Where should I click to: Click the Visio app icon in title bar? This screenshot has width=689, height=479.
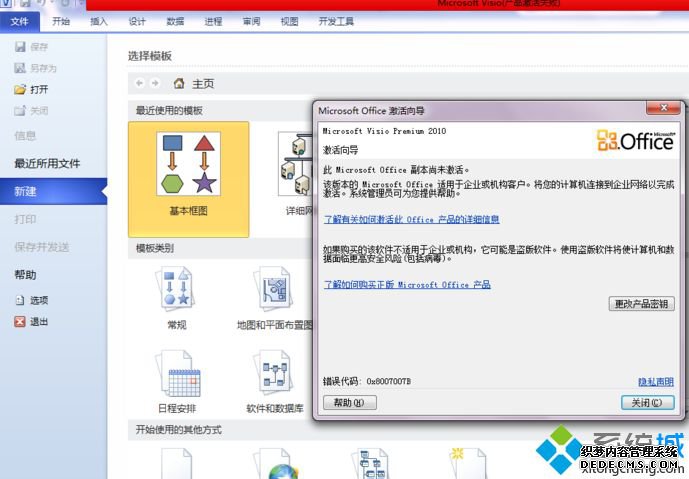pyautogui.click(x=5, y=4)
